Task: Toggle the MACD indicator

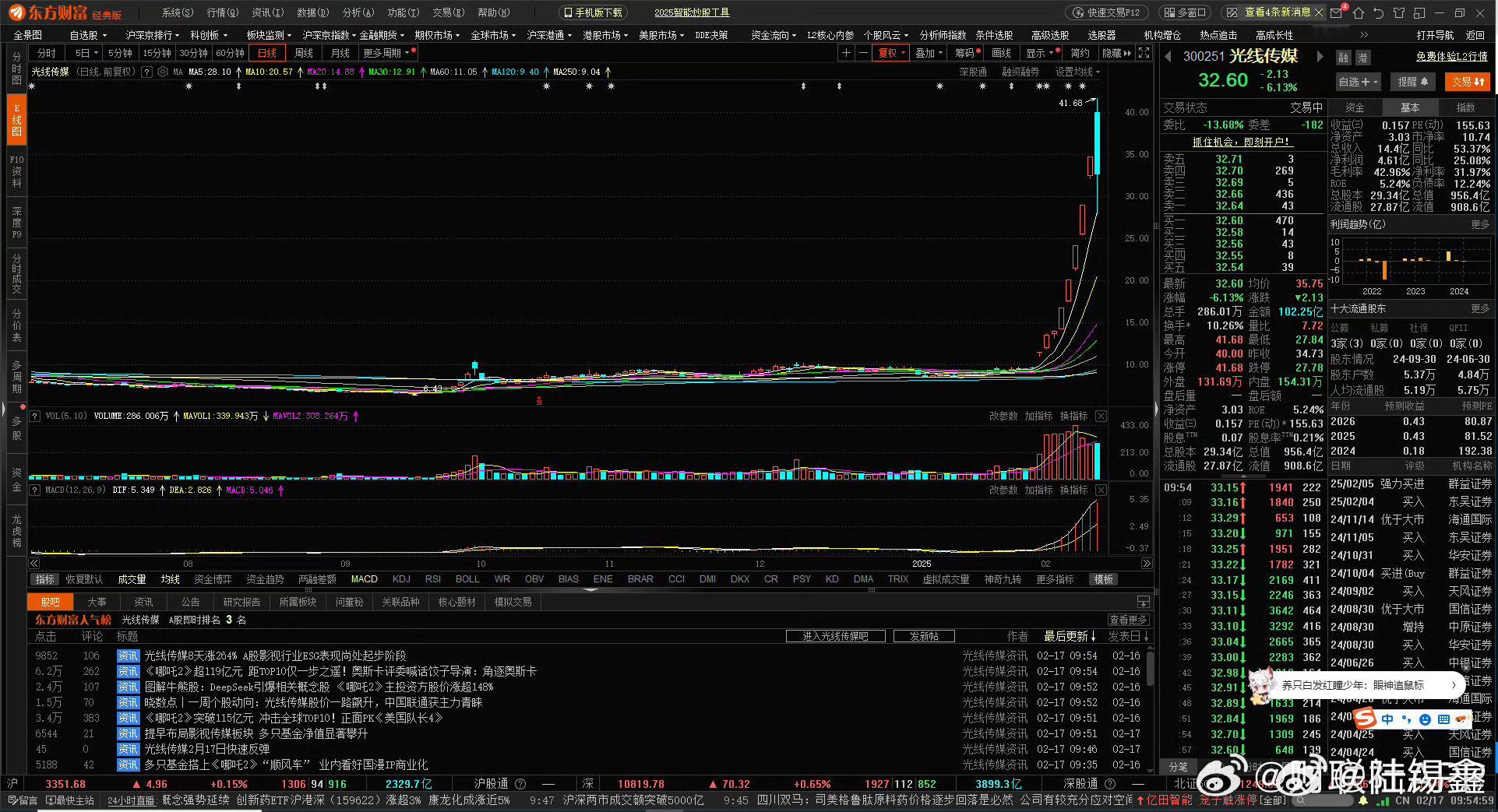Action: click(364, 579)
